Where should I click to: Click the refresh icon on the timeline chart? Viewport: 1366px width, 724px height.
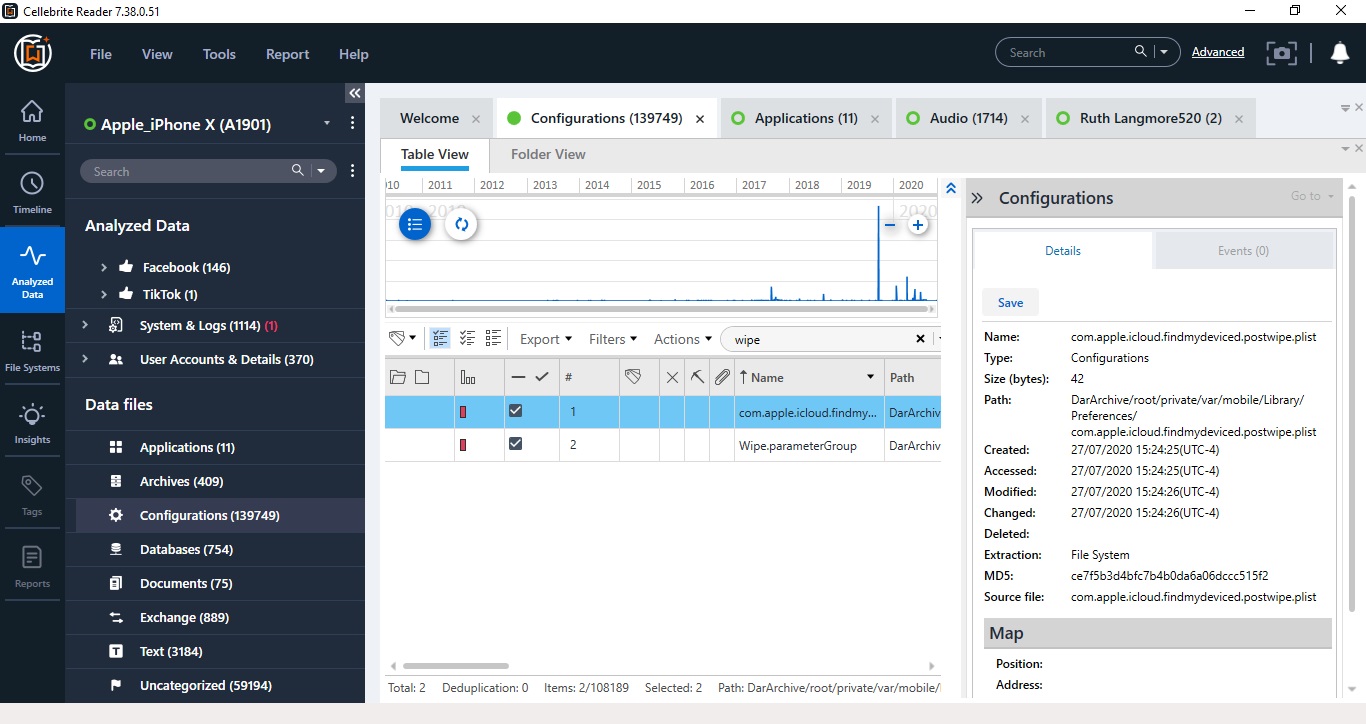(462, 225)
